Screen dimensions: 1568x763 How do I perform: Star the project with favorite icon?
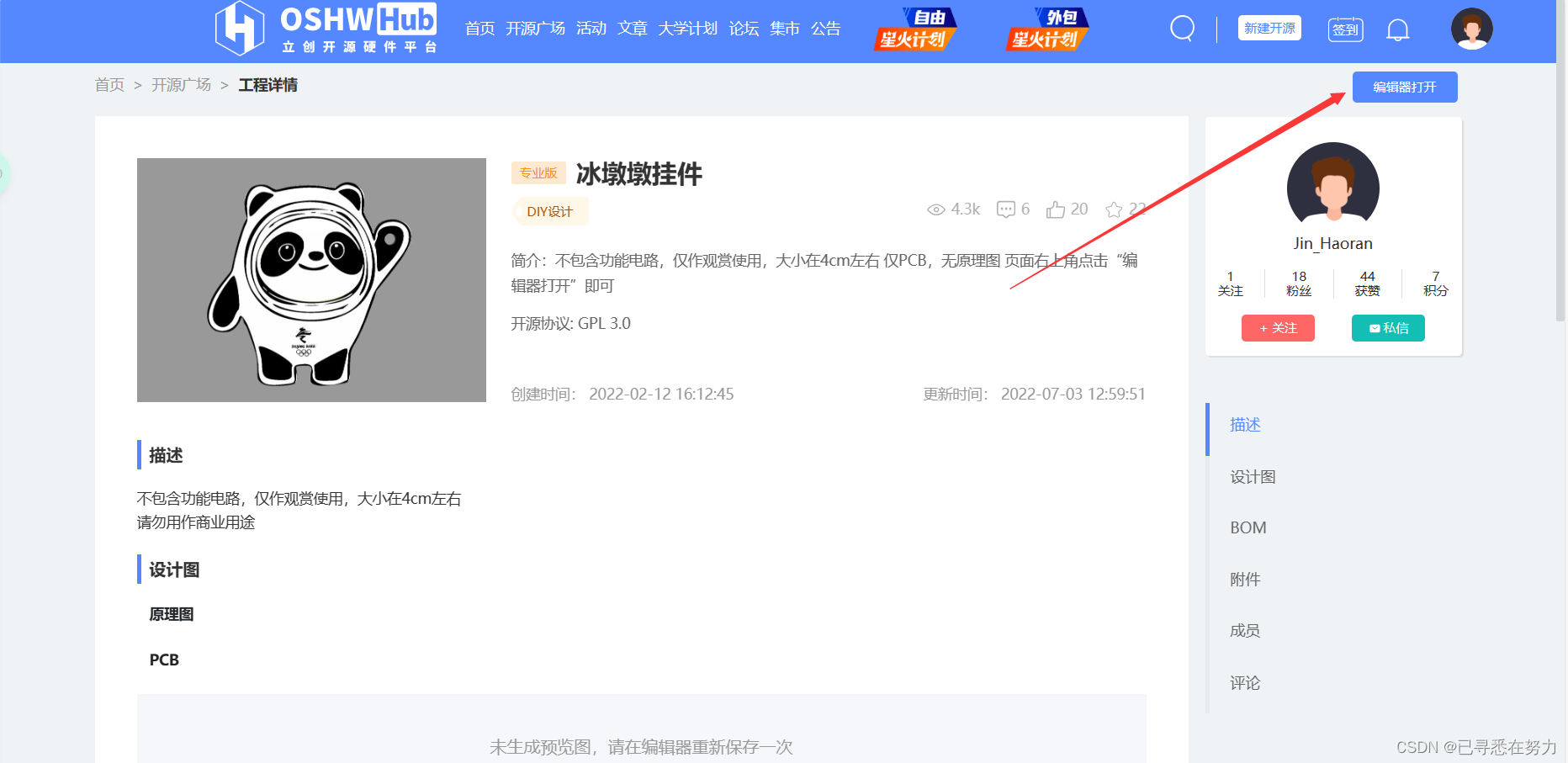[1114, 209]
